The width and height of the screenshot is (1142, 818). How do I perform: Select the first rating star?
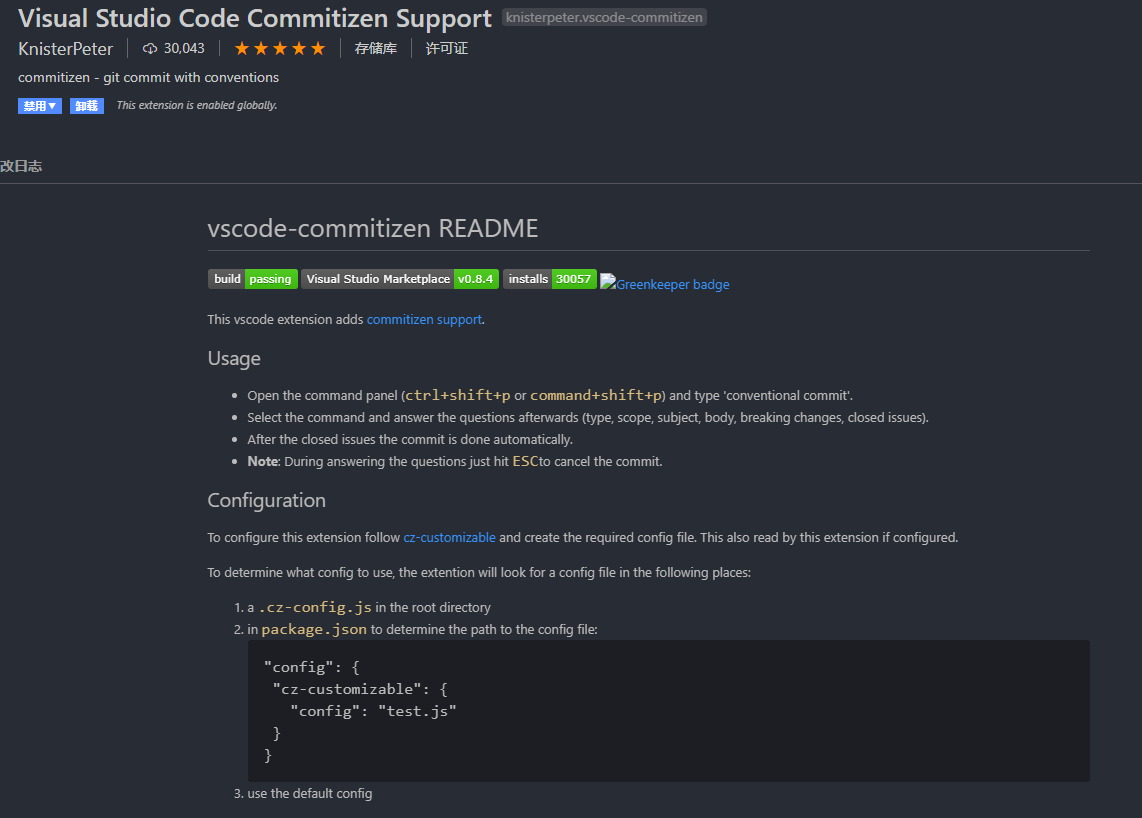[240, 47]
